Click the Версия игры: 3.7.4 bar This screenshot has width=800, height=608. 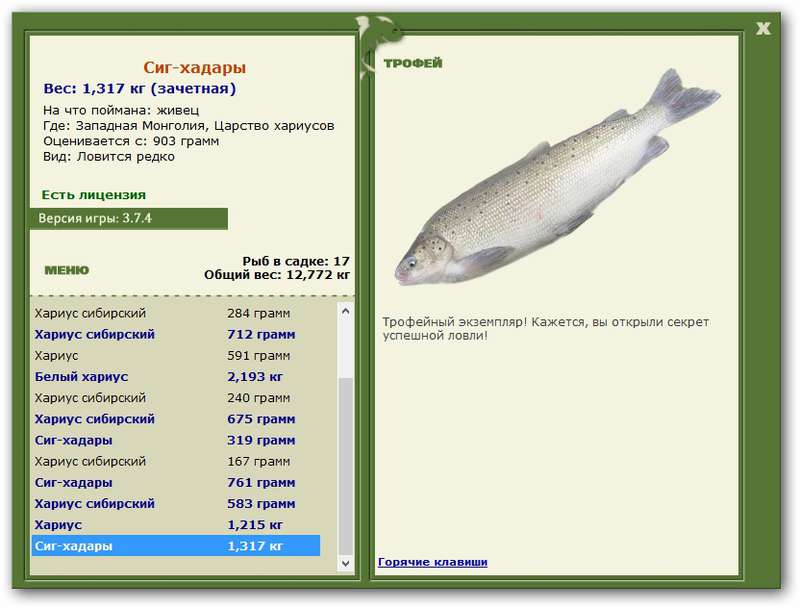[129, 219]
